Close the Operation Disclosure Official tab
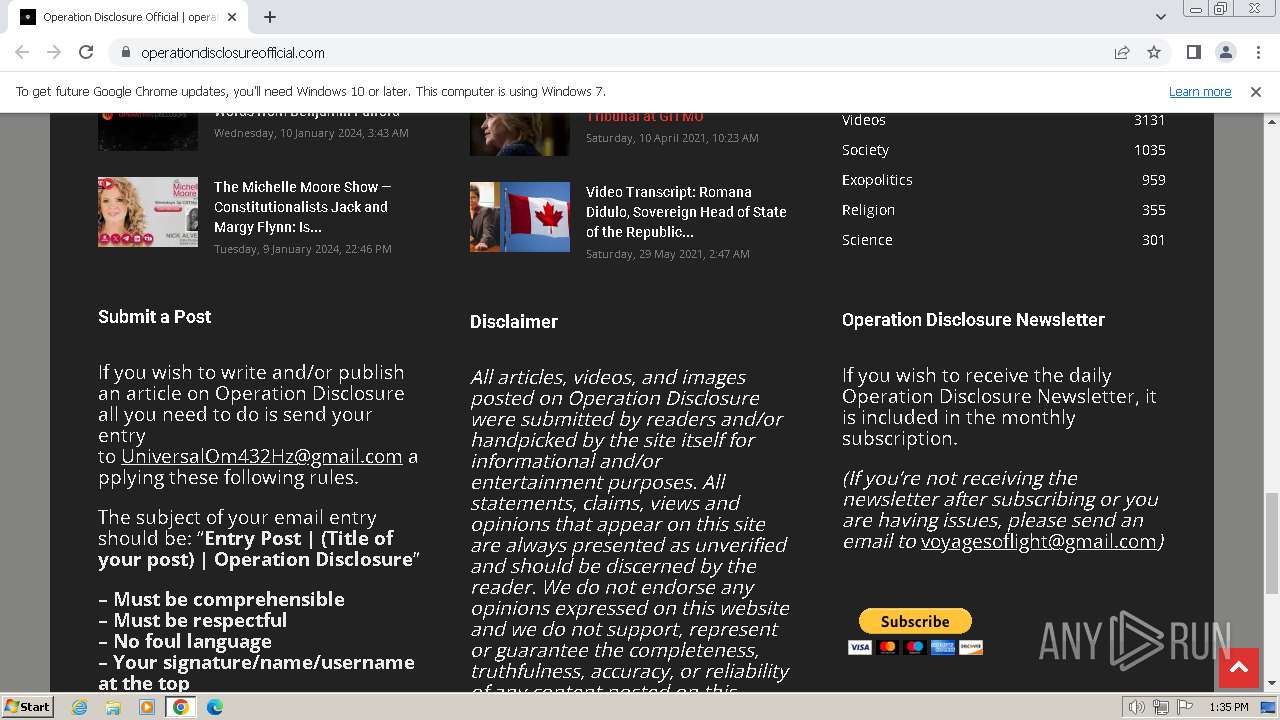Image resolution: width=1280 pixels, height=720 pixels. click(x=232, y=17)
